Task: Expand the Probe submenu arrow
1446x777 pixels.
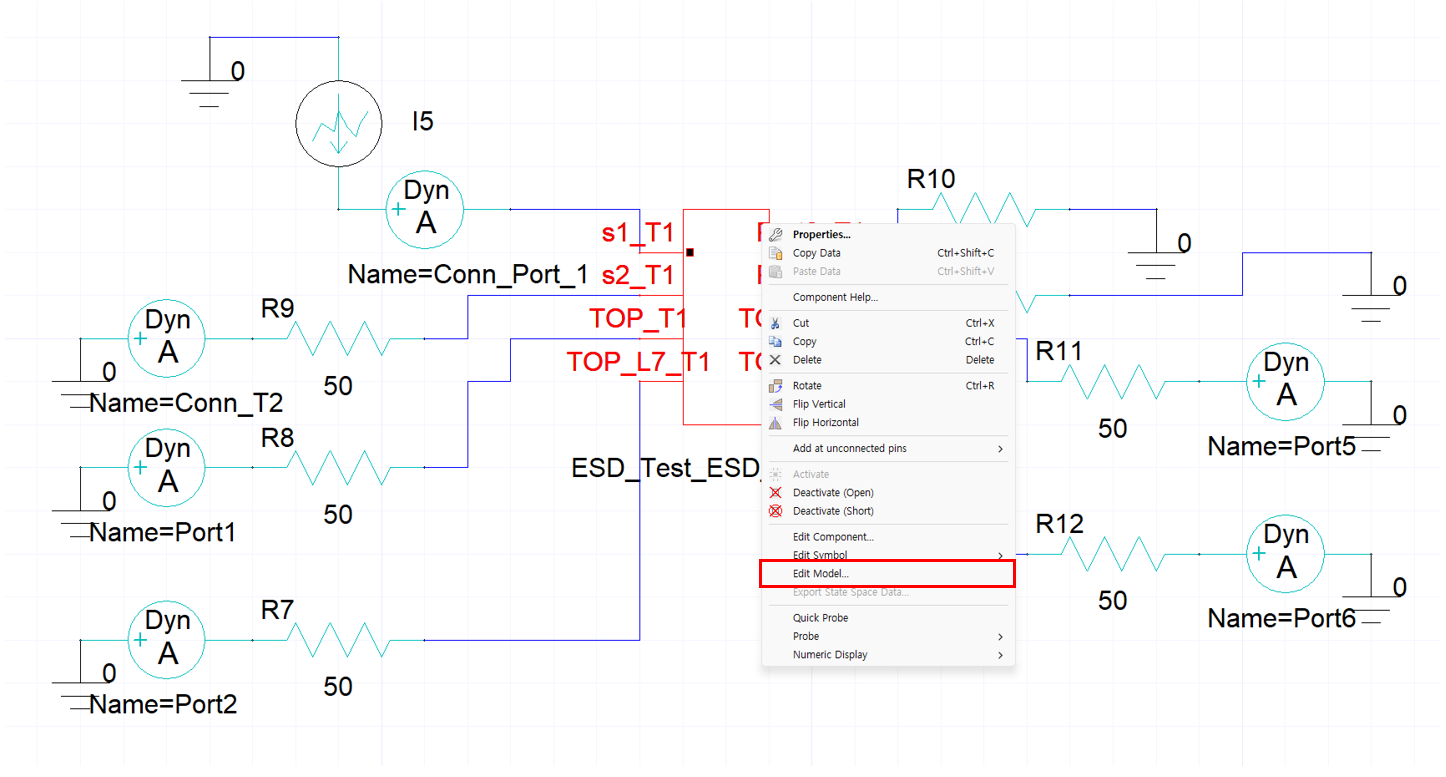Action: click(1000, 637)
